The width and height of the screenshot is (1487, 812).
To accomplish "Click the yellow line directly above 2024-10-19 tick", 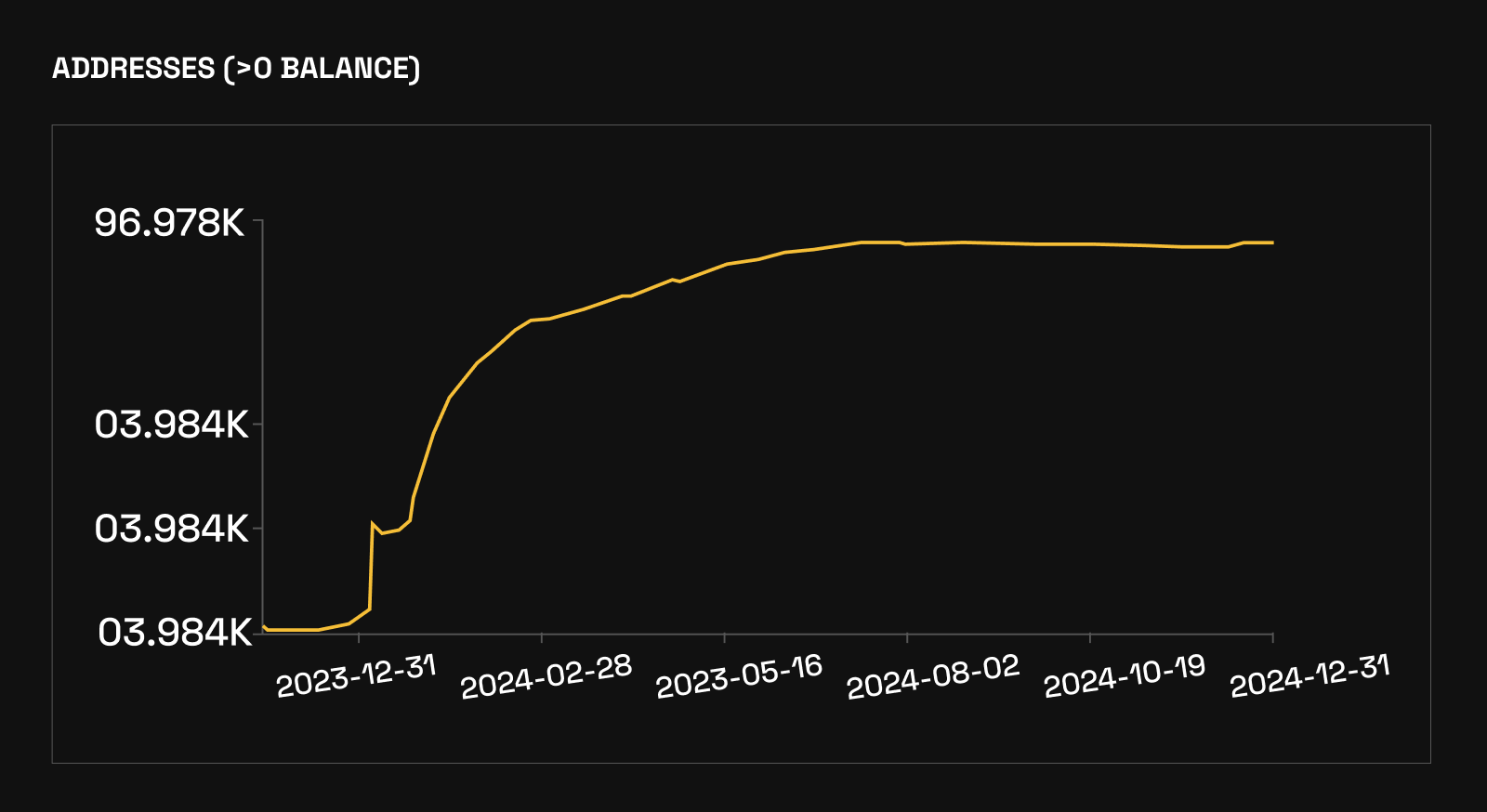I will click(1090, 244).
